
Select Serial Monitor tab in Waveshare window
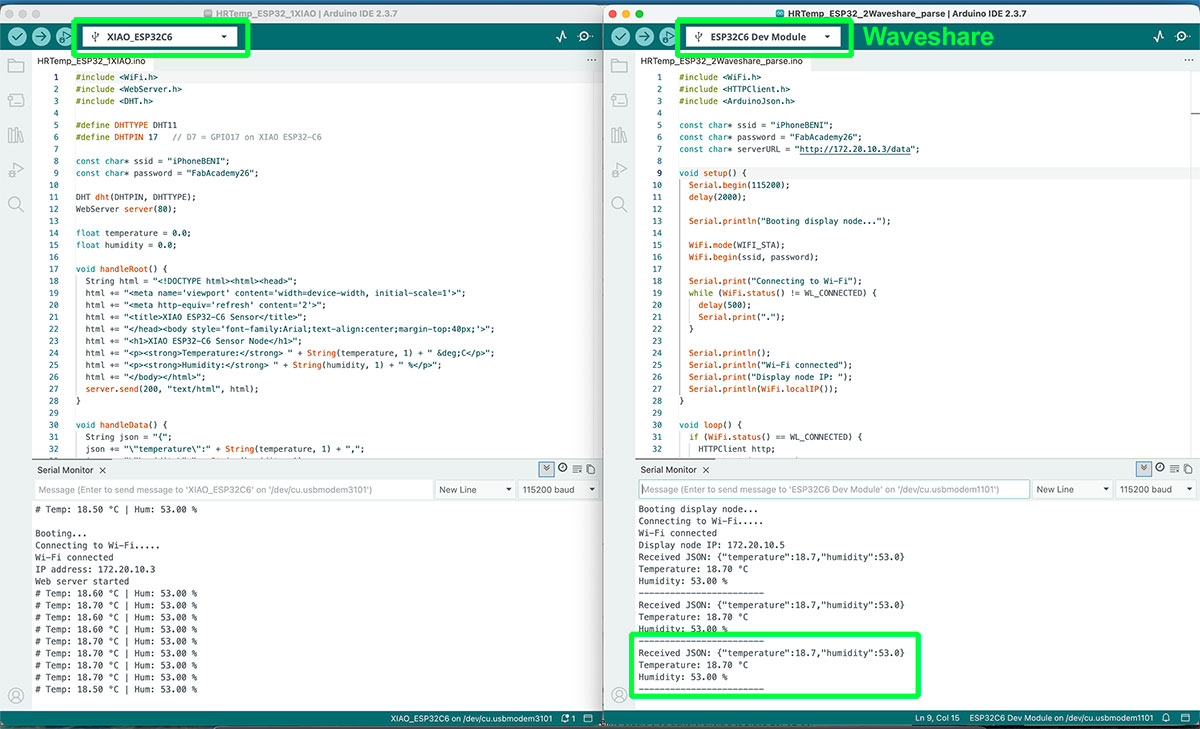668,469
